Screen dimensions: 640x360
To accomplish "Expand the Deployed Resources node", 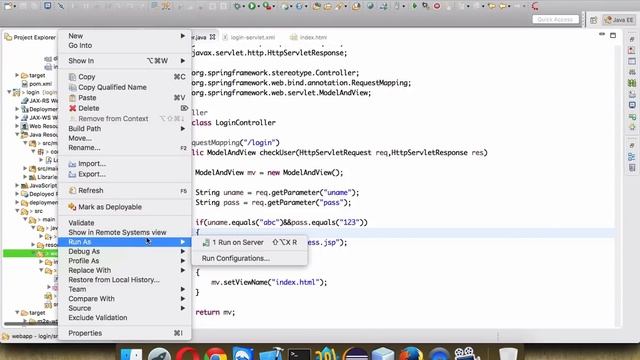I will (x=17, y=194).
